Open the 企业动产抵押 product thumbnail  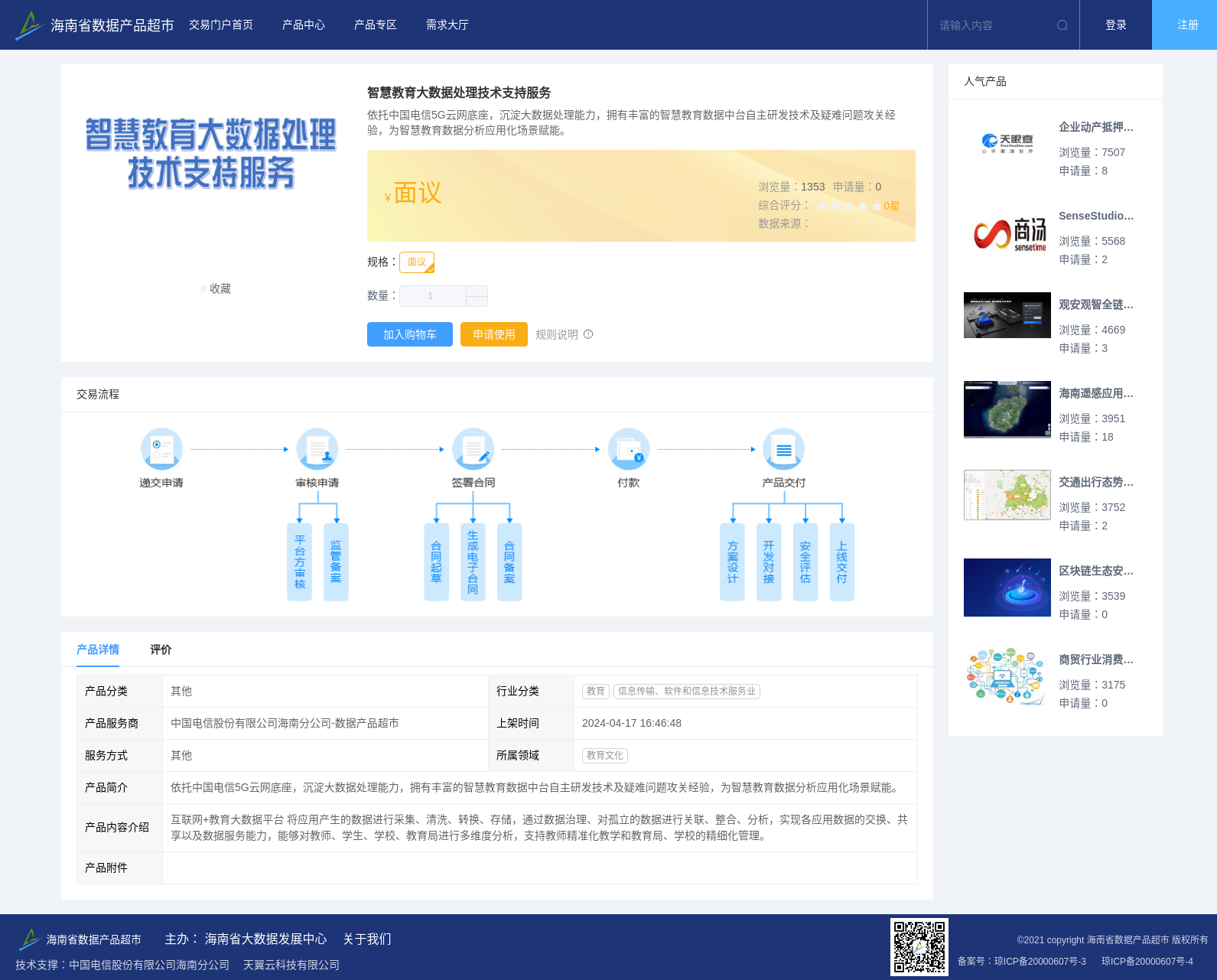pos(1007,144)
